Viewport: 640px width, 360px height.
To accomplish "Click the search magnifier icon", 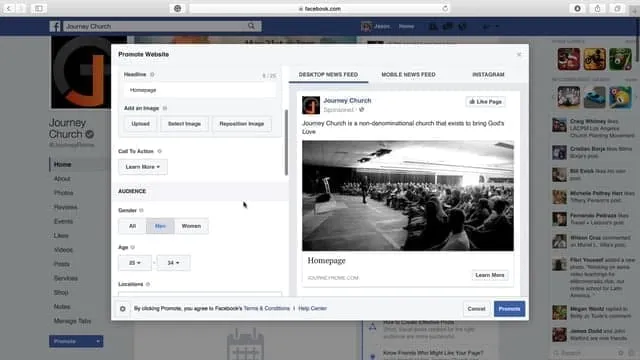I will (251, 26).
